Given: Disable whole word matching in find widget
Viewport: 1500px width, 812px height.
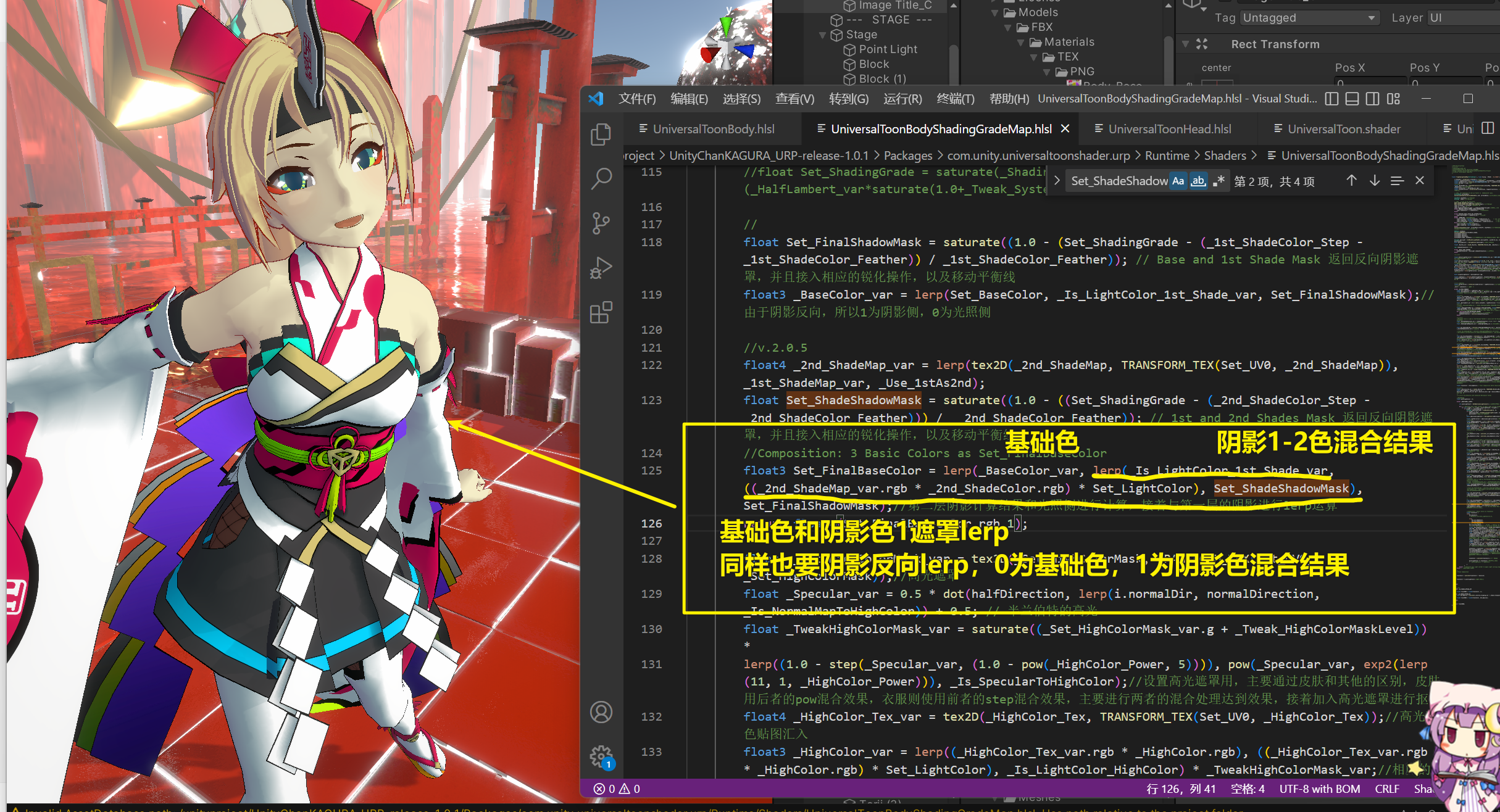Looking at the screenshot, I should click(1198, 180).
